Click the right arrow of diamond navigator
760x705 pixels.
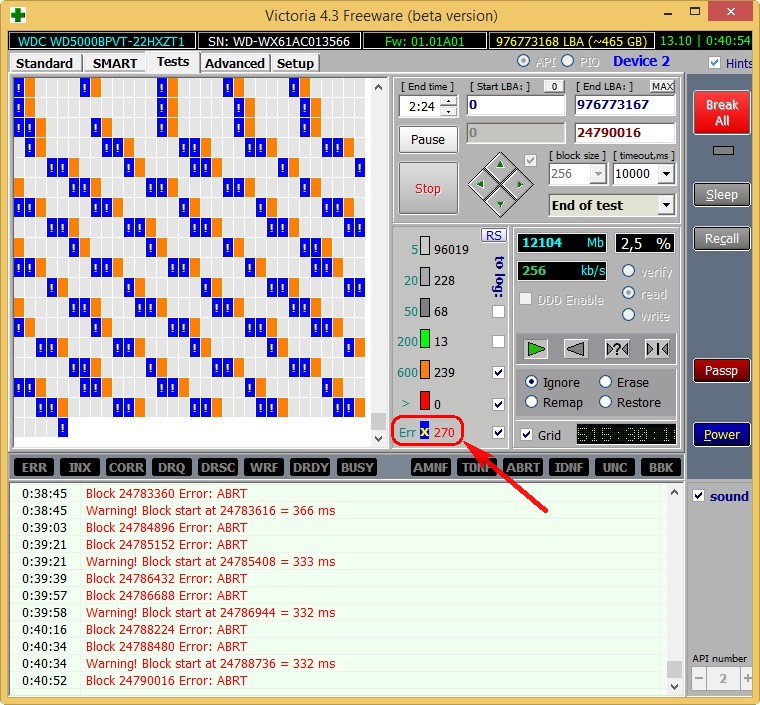pyautogui.click(x=521, y=184)
